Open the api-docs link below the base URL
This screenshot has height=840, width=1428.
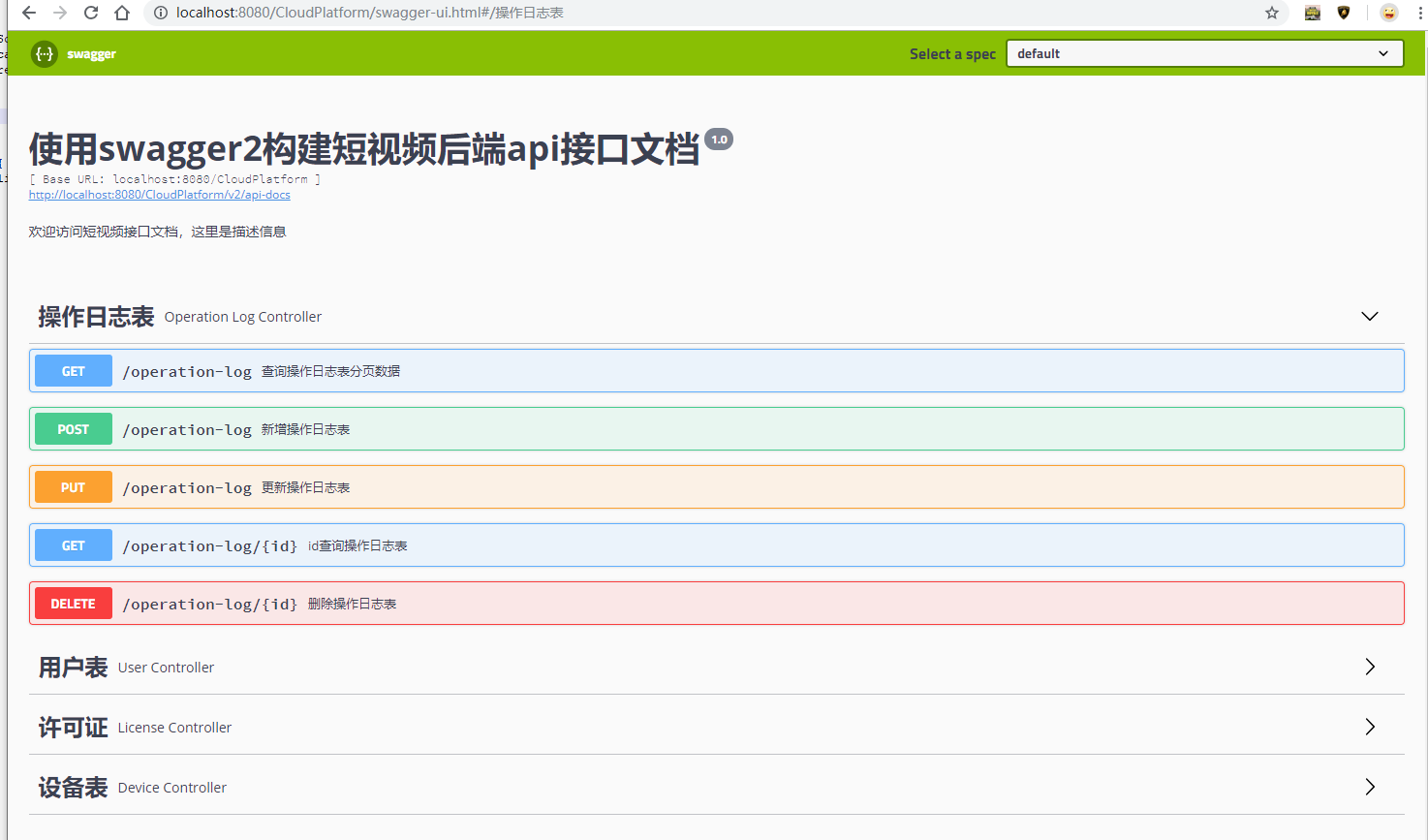[x=159, y=194]
